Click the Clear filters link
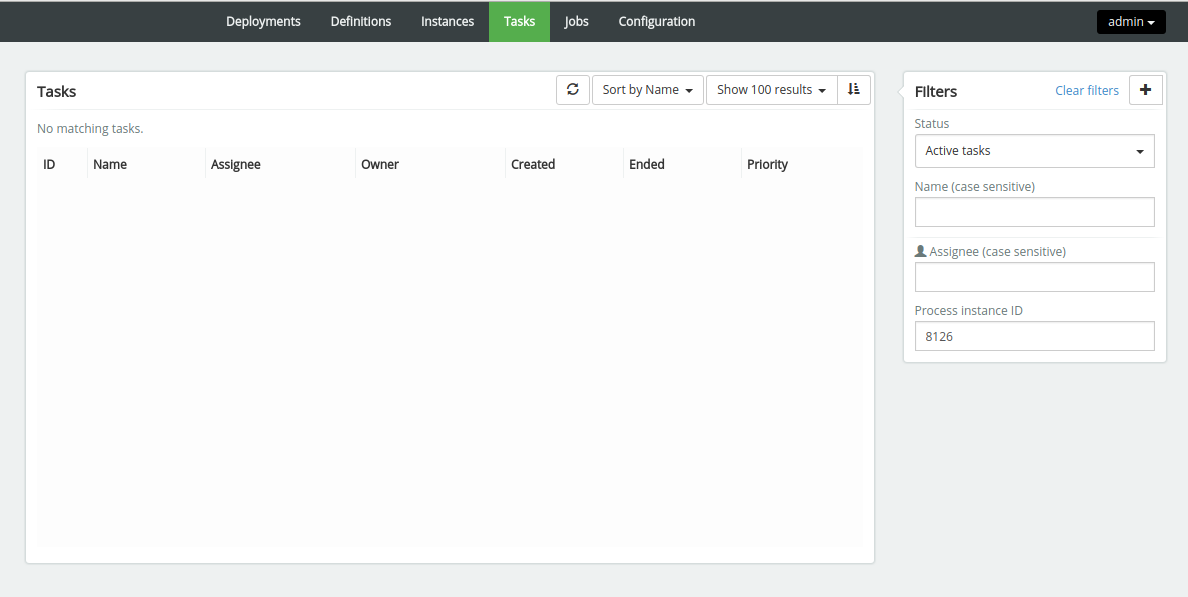The image size is (1188, 597). (x=1086, y=91)
